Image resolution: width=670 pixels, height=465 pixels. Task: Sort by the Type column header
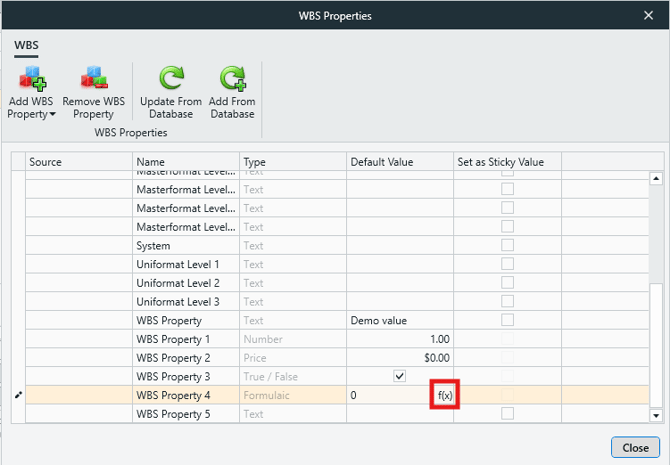coord(293,162)
